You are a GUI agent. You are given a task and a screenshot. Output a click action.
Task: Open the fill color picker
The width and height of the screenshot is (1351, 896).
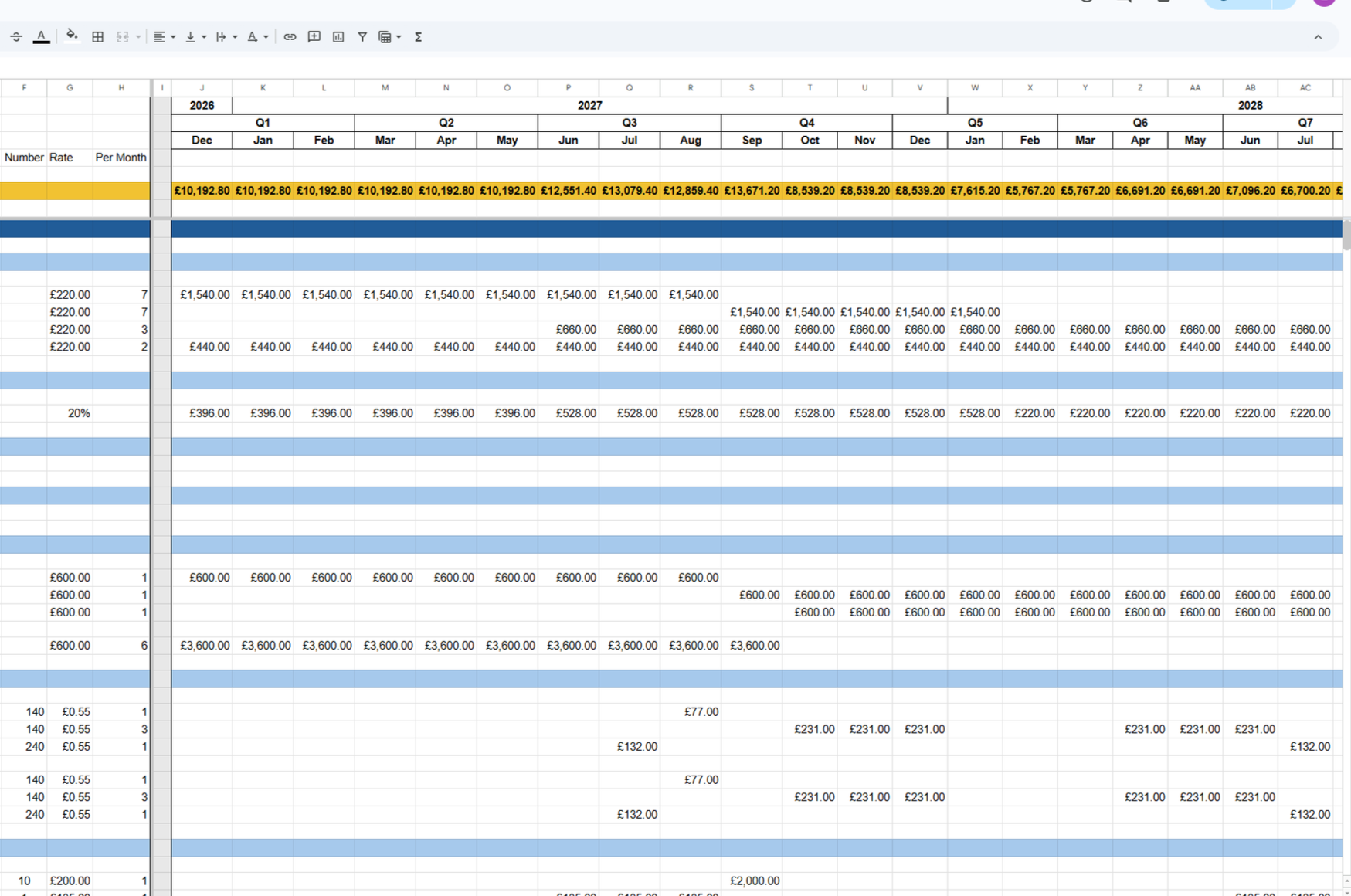click(x=72, y=36)
